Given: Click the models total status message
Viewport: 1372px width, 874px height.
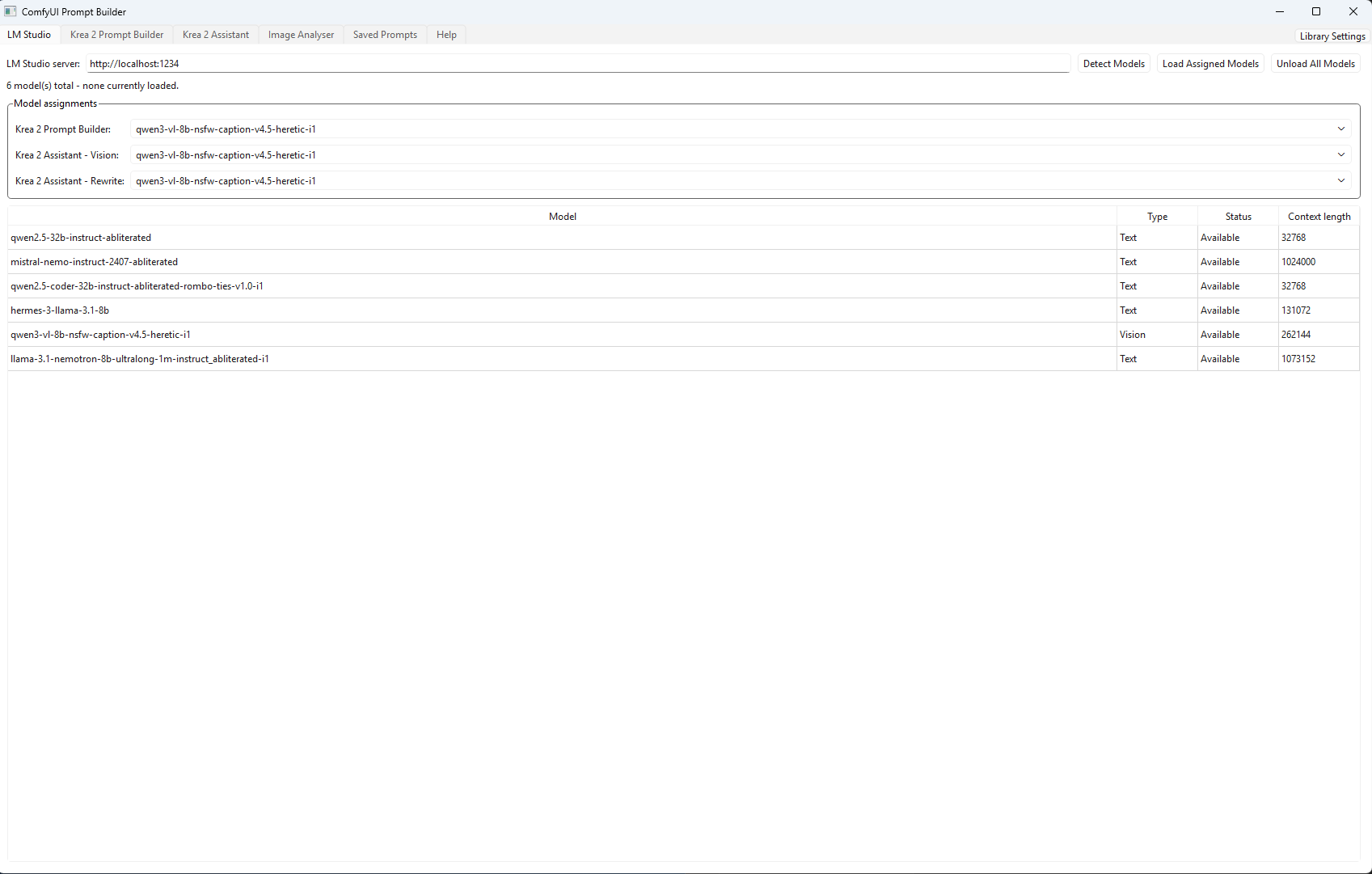Looking at the screenshot, I should [x=93, y=86].
